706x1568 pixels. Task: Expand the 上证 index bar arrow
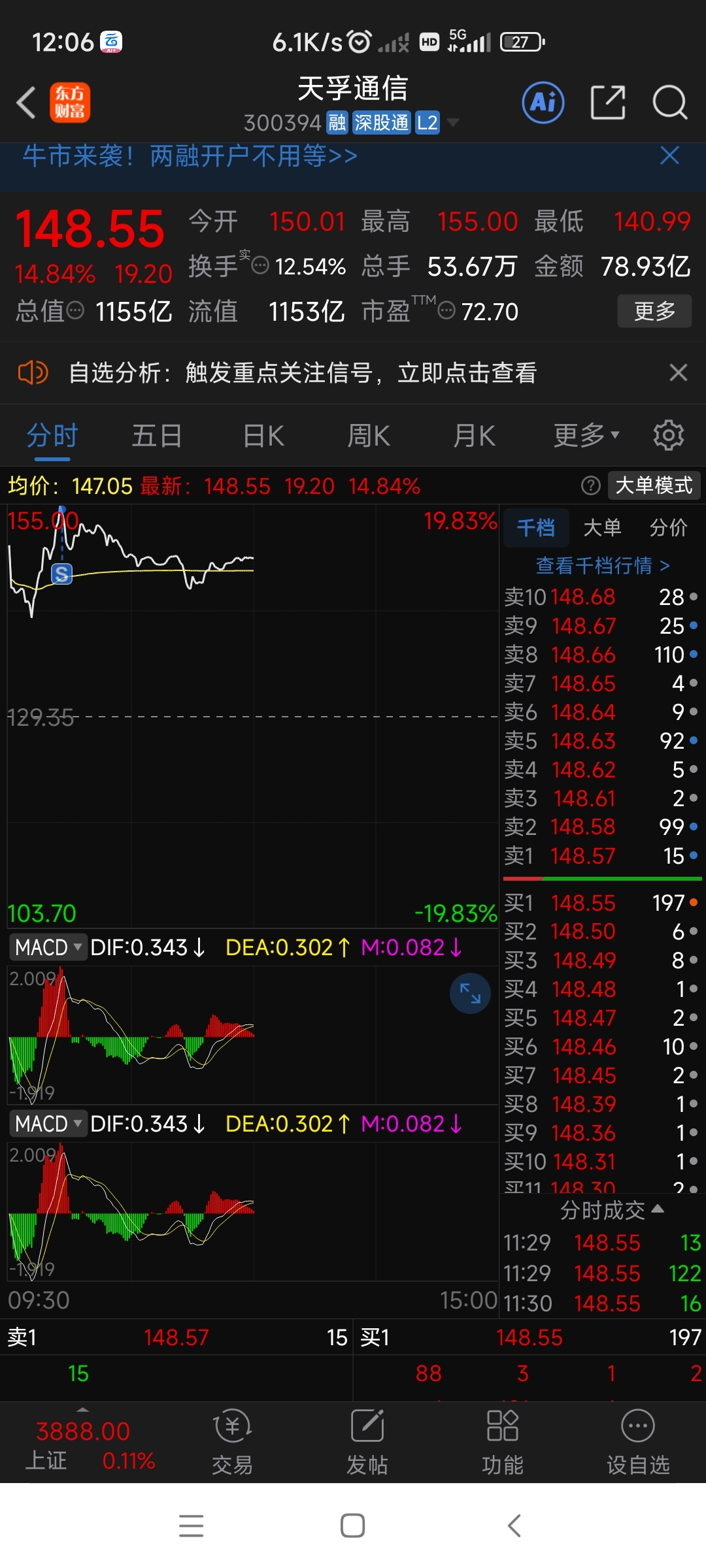[82, 1409]
